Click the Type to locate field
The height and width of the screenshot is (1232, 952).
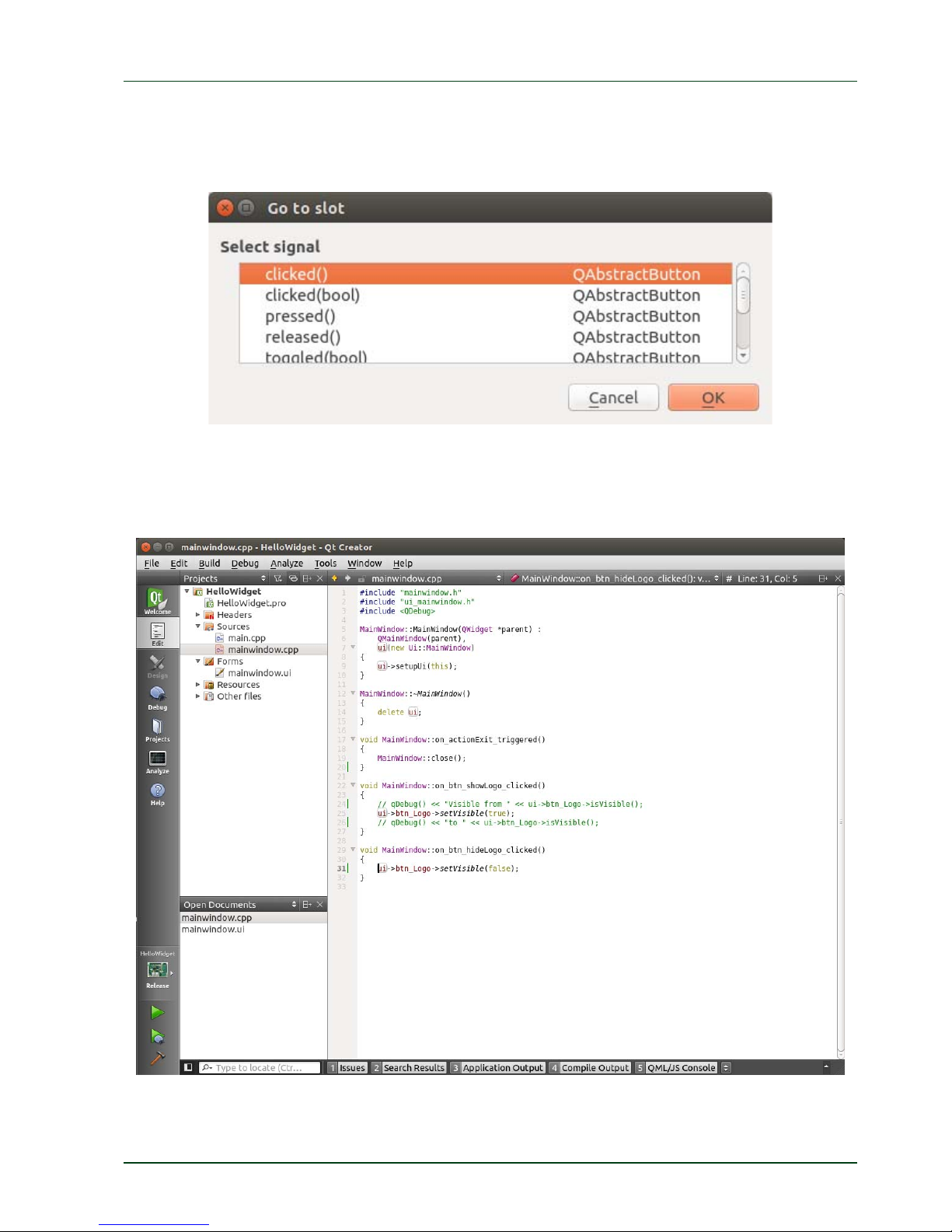click(x=260, y=1068)
